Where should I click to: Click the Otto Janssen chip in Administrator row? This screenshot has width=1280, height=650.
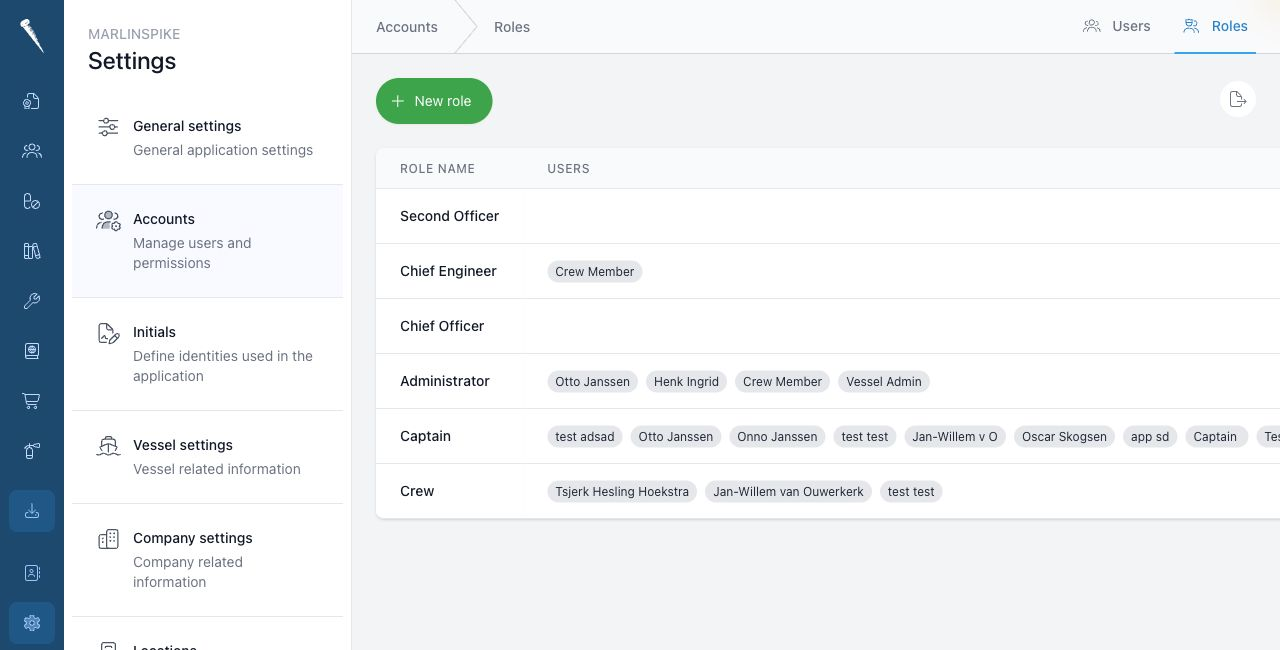593,381
